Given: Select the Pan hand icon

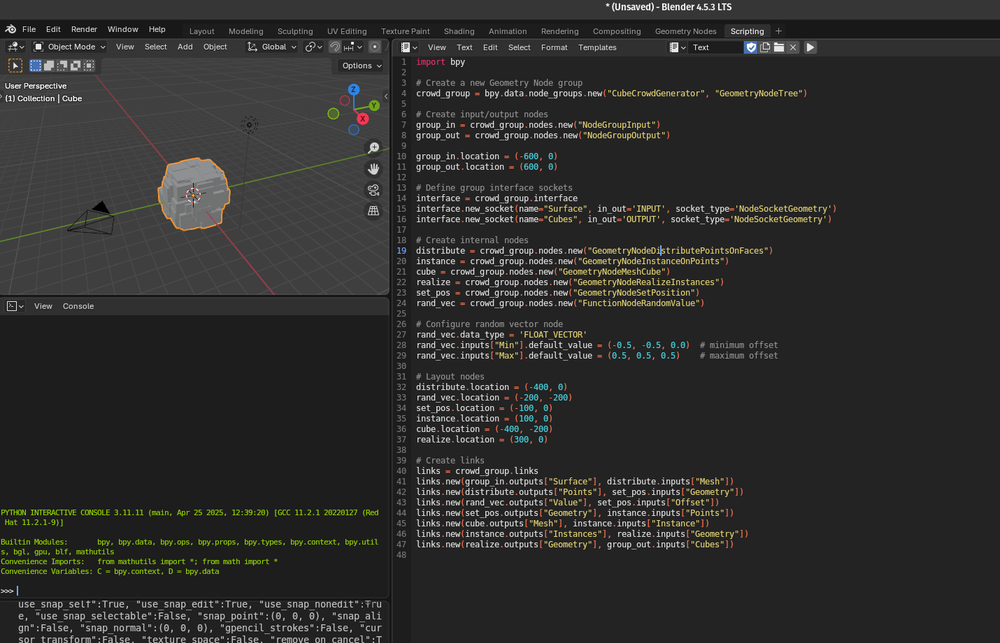Looking at the screenshot, I should tap(373, 169).
